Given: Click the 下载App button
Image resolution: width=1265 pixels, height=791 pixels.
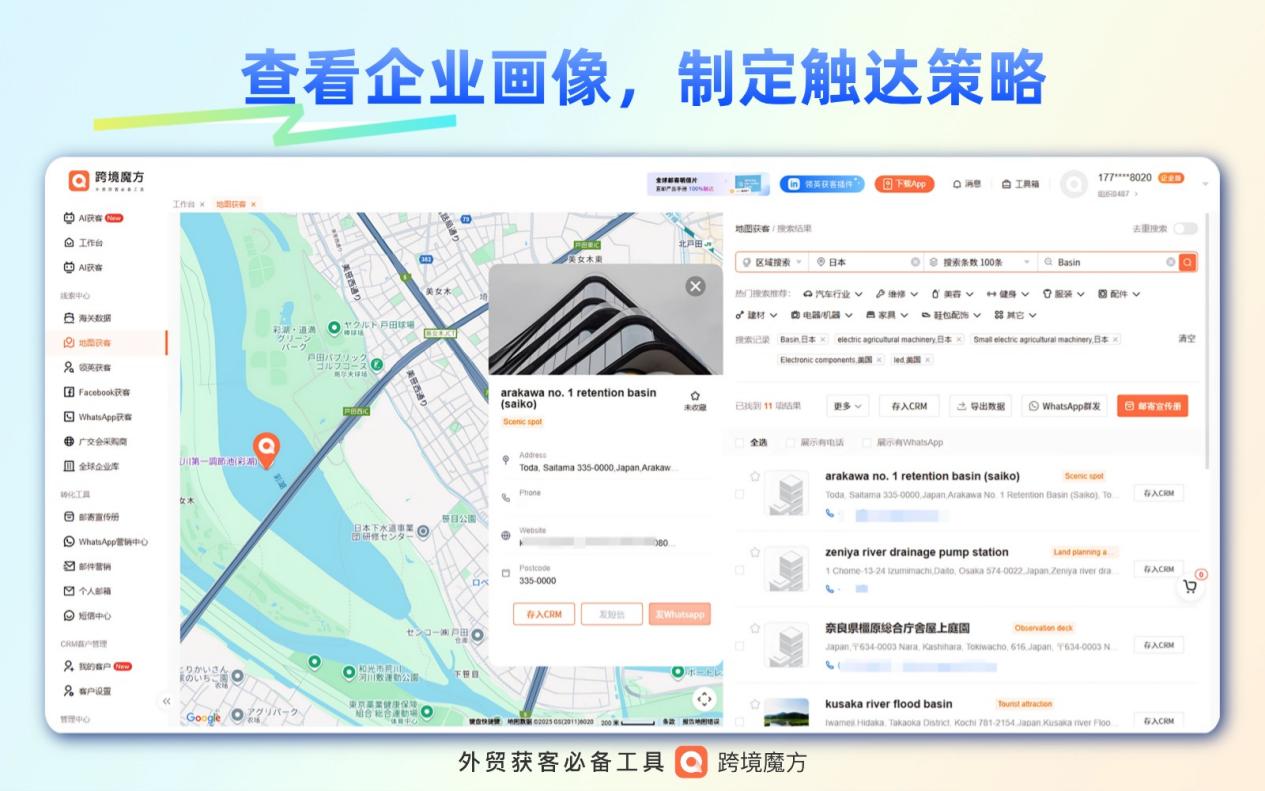Looking at the screenshot, I should tap(904, 184).
